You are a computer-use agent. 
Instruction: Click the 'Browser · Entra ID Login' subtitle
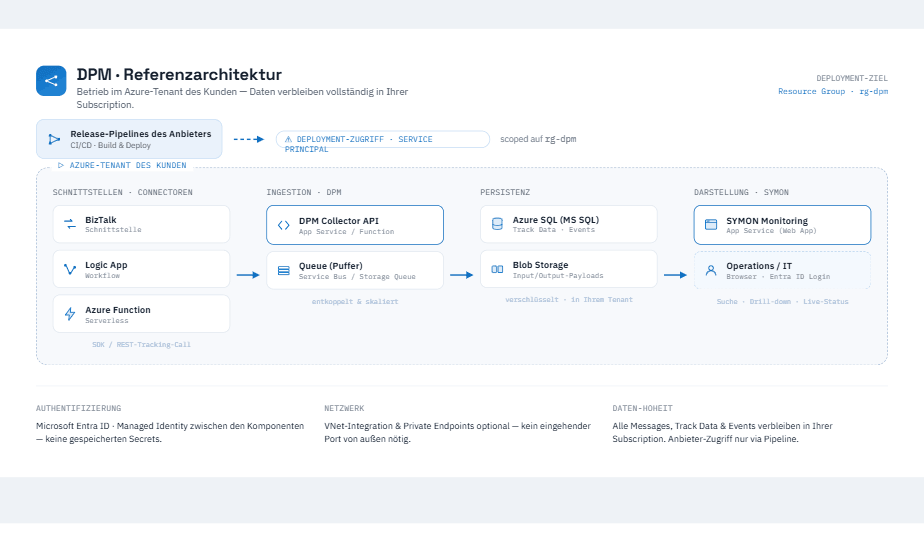coord(778,276)
